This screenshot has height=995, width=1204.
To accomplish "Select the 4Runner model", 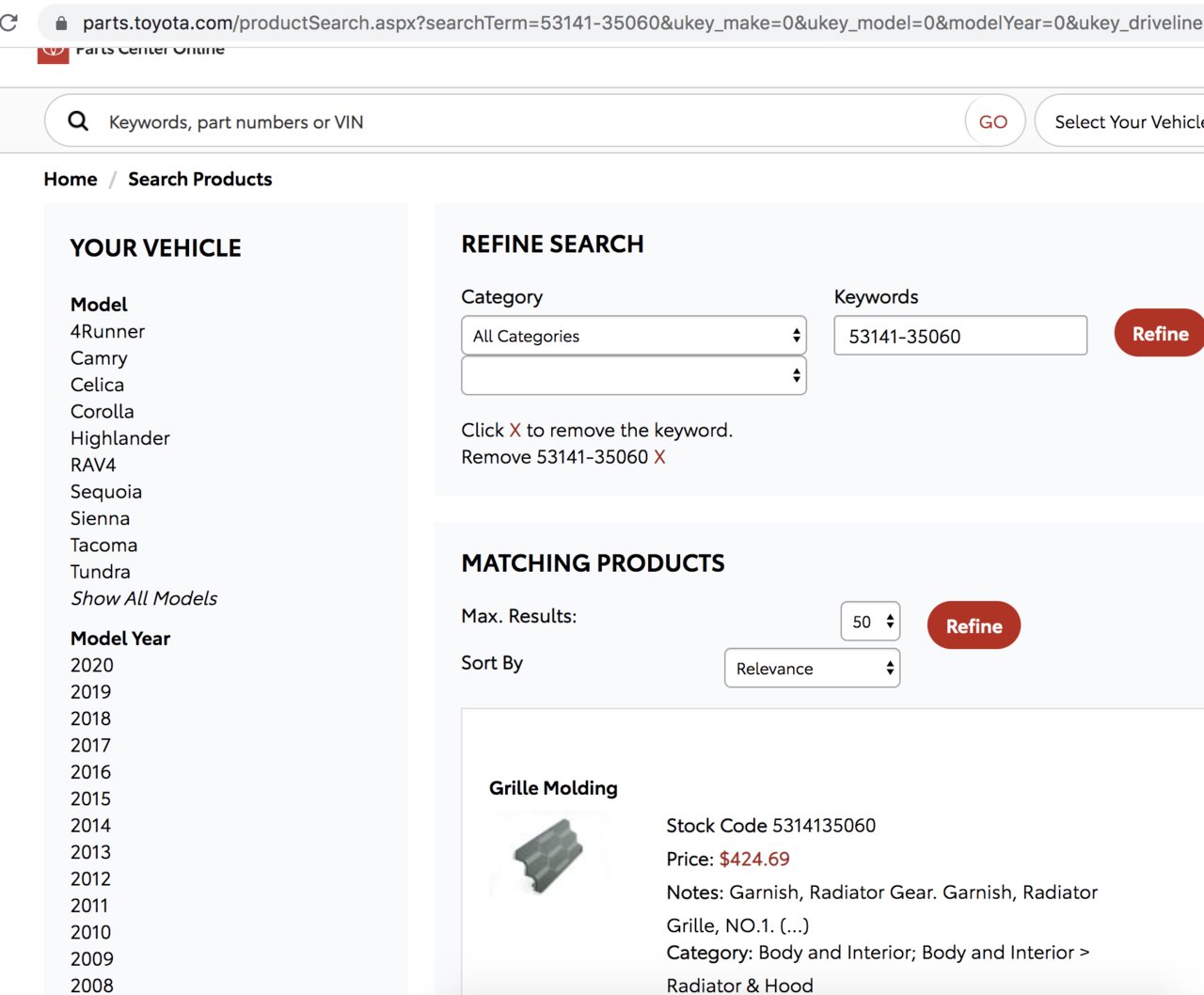I will pos(108,331).
